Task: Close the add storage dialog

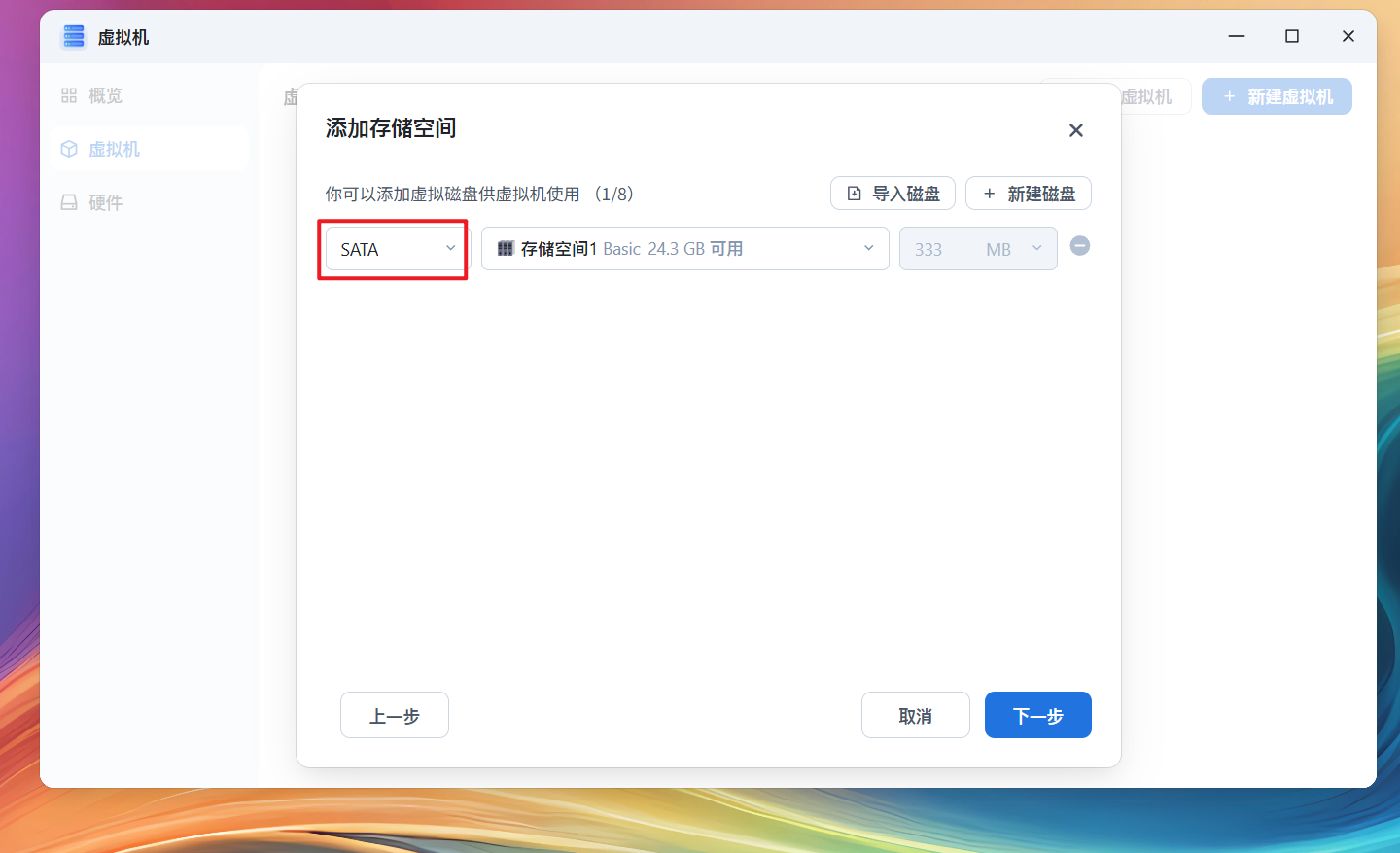Action: point(1075,130)
